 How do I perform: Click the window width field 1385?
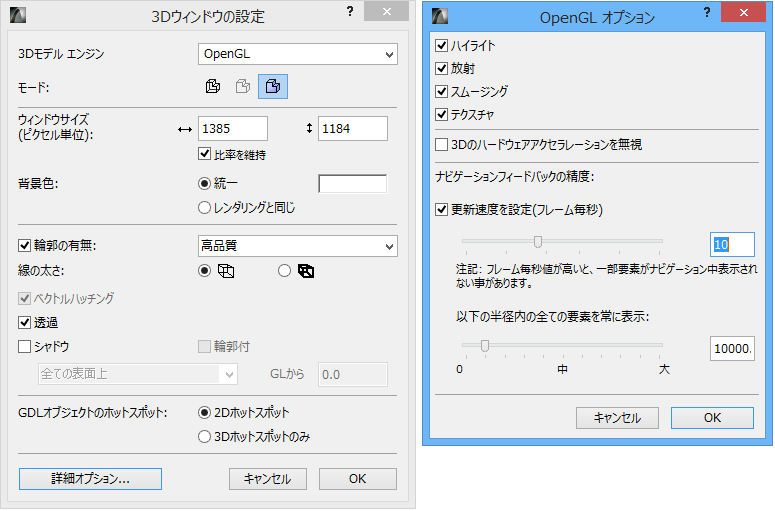pos(233,129)
